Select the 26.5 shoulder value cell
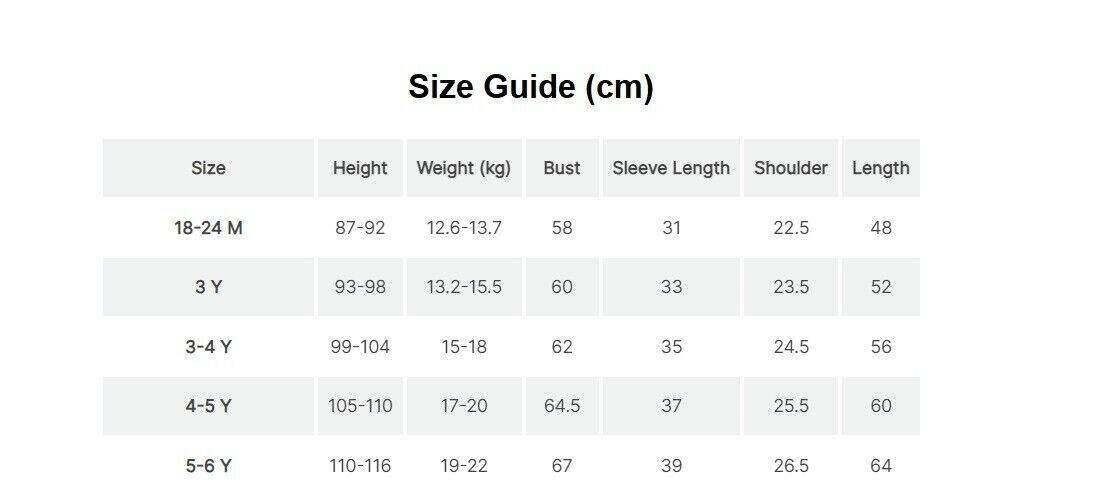Screen dimensions: 1098x504 791,466
